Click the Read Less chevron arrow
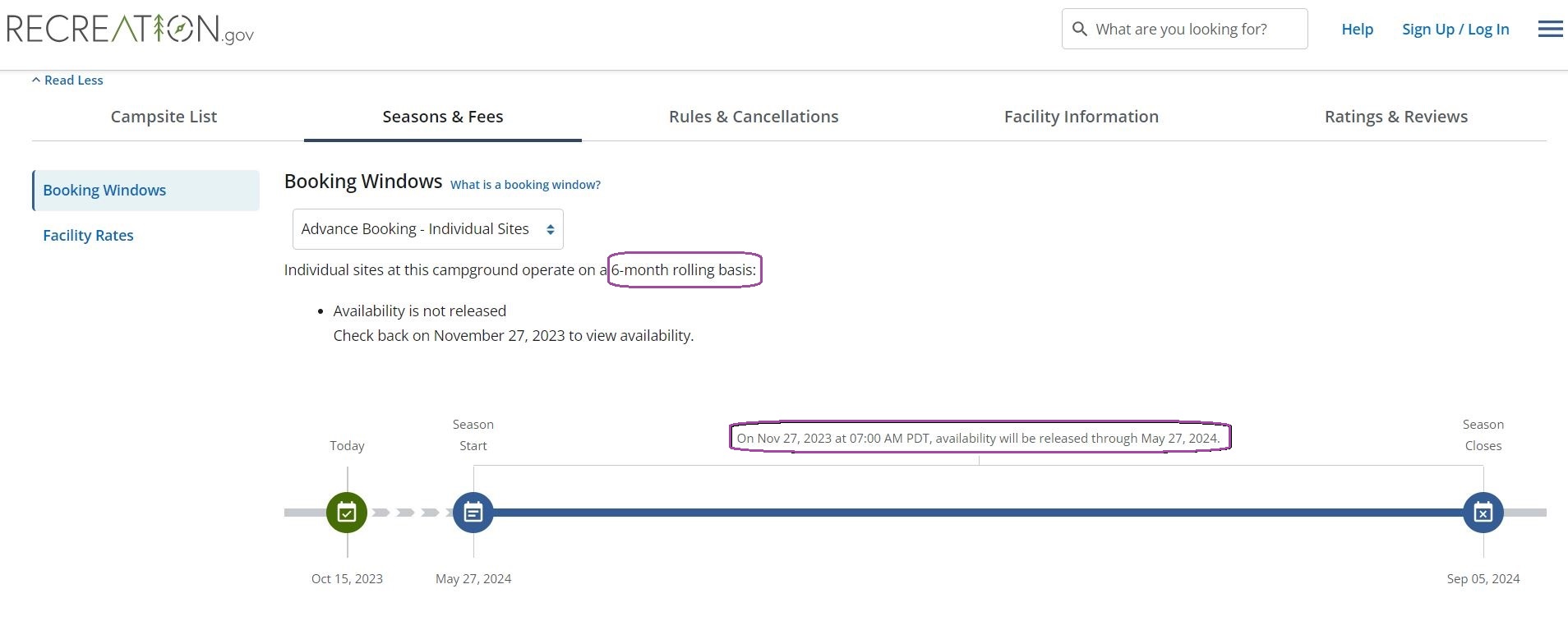This screenshot has width=1568, height=621. pyautogui.click(x=36, y=80)
